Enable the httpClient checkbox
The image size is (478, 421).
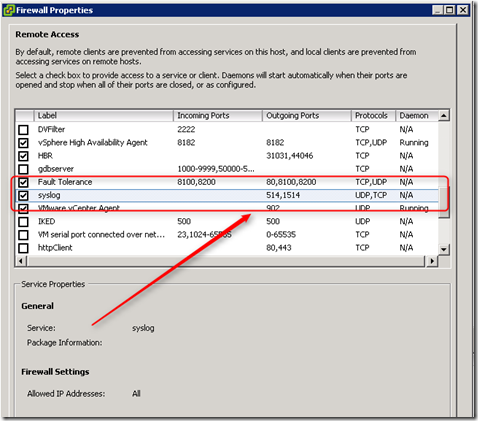tap(23, 248)
